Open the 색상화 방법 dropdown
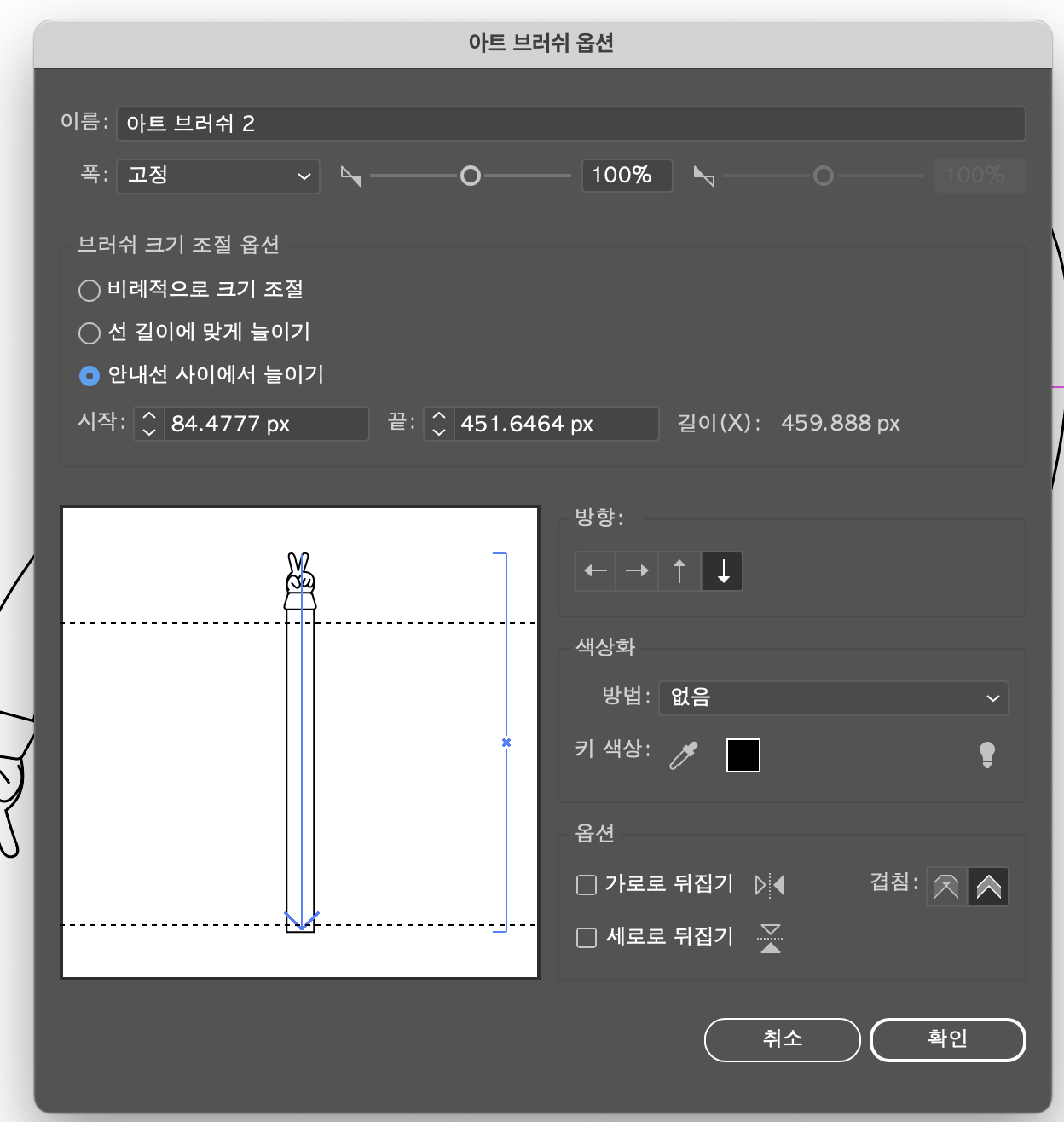The image size is (1064, 1122). click(833, 697)
